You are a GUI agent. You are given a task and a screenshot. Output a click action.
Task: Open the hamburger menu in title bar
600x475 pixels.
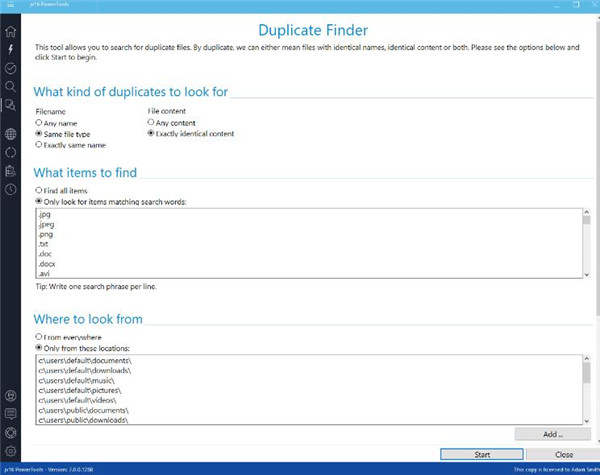click(x=10, y=5)
